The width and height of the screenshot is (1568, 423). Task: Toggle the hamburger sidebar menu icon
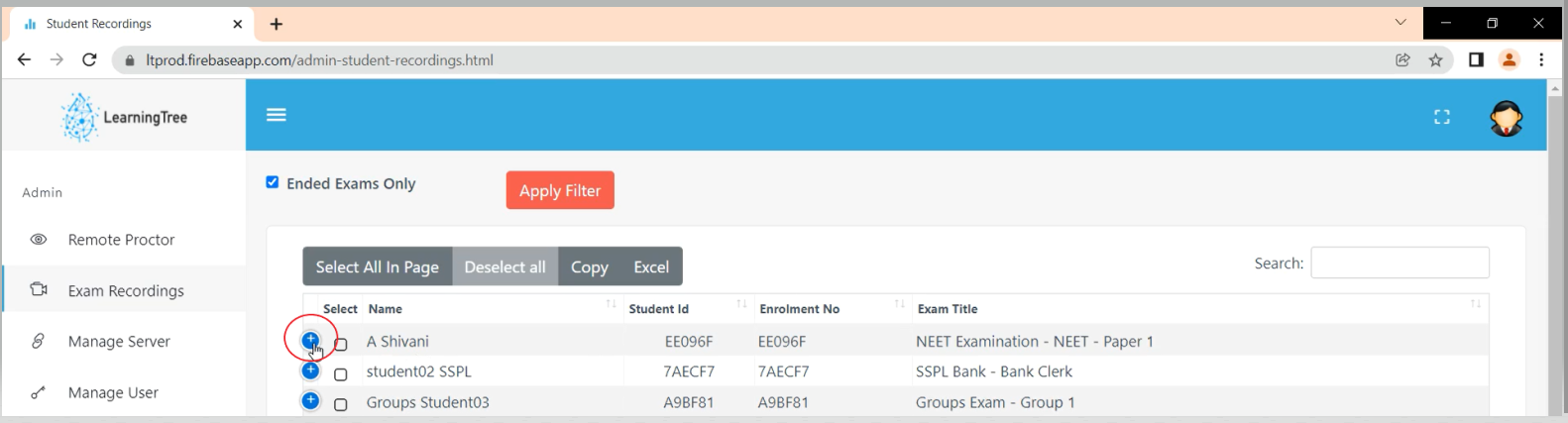tap(277, 115)
